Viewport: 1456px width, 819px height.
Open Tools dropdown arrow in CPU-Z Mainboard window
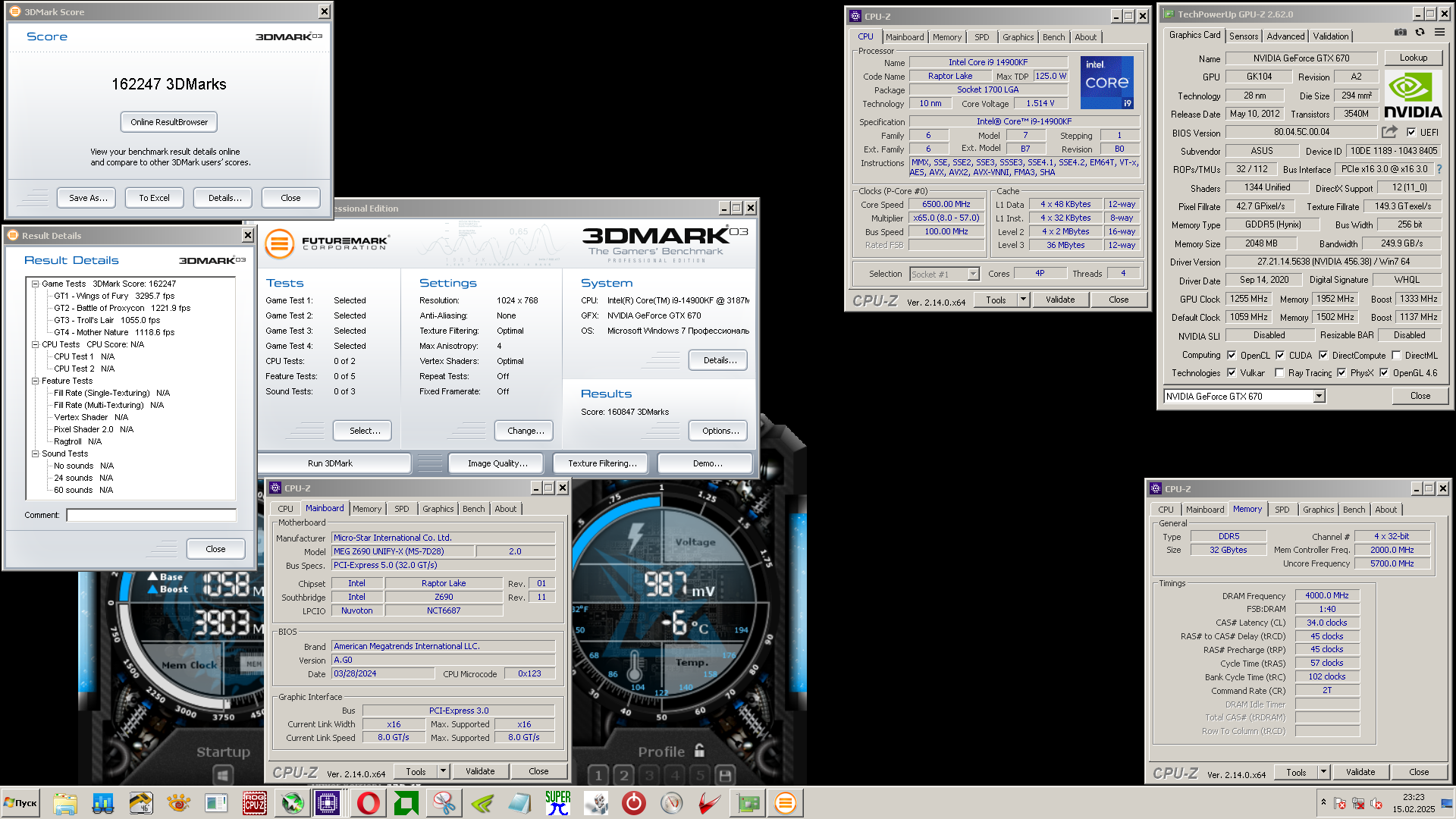pos(443,771)
